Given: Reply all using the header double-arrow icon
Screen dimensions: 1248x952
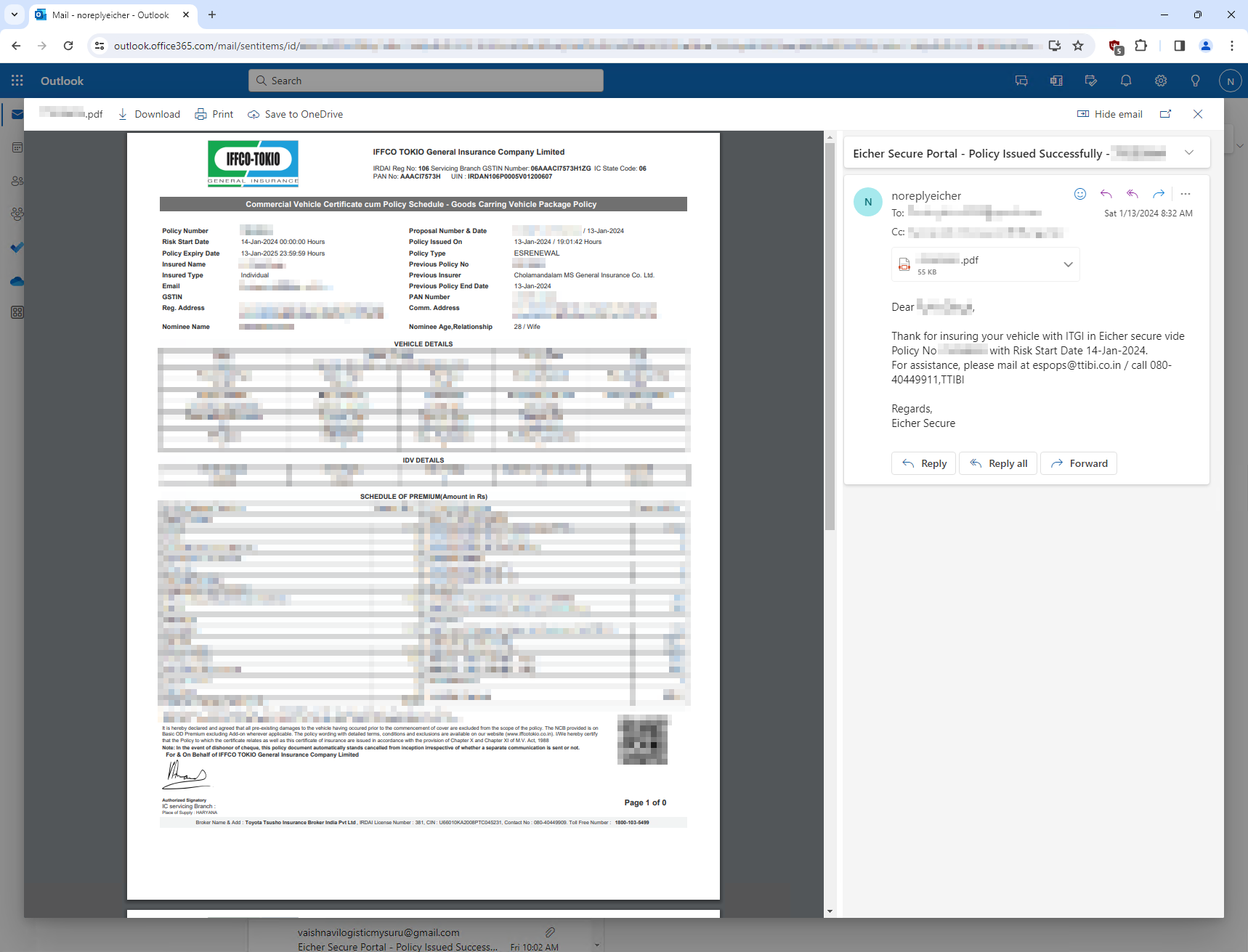Looking at the screenshot, I should (x=1132, y=194).
